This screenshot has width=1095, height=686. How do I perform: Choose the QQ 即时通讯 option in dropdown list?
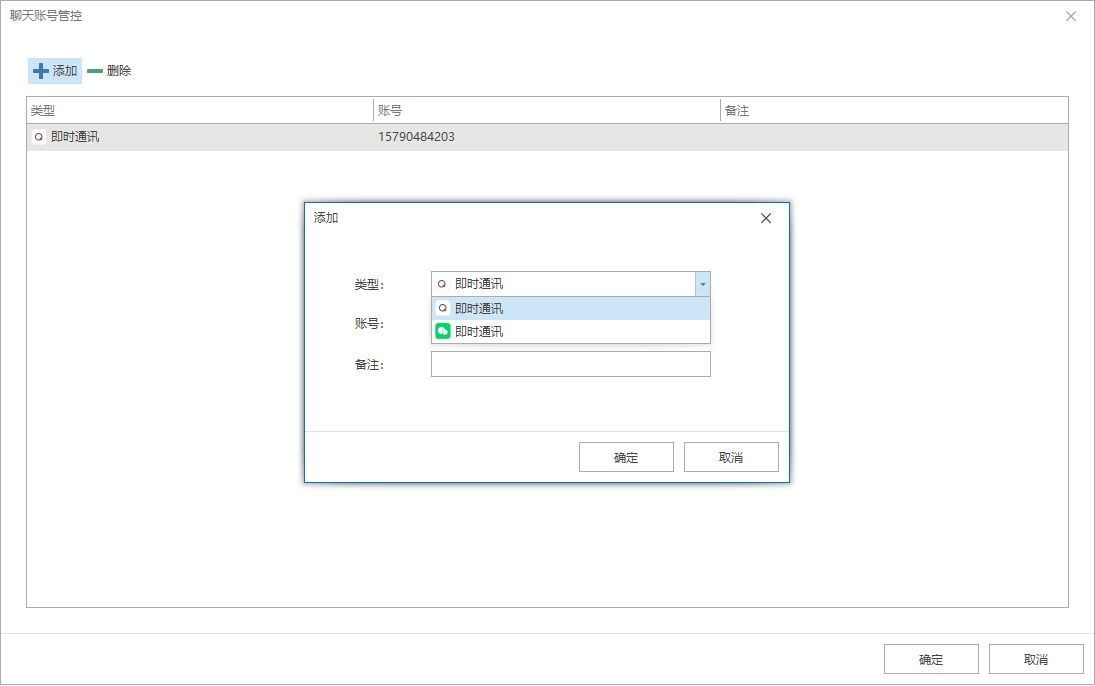[571, 309]
